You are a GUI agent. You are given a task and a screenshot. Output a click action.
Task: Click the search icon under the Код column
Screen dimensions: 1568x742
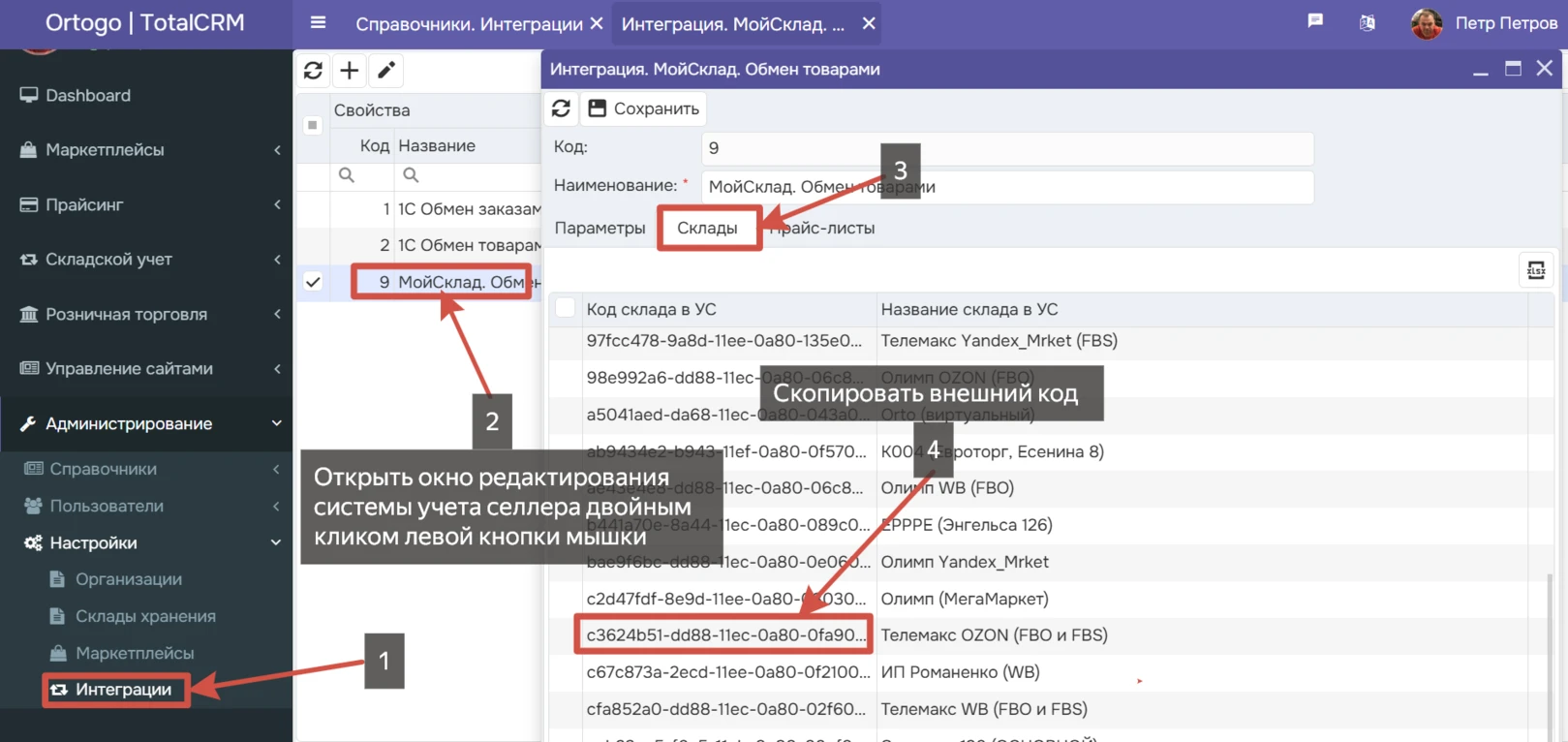pyautogui.click(x=347, y=175)
